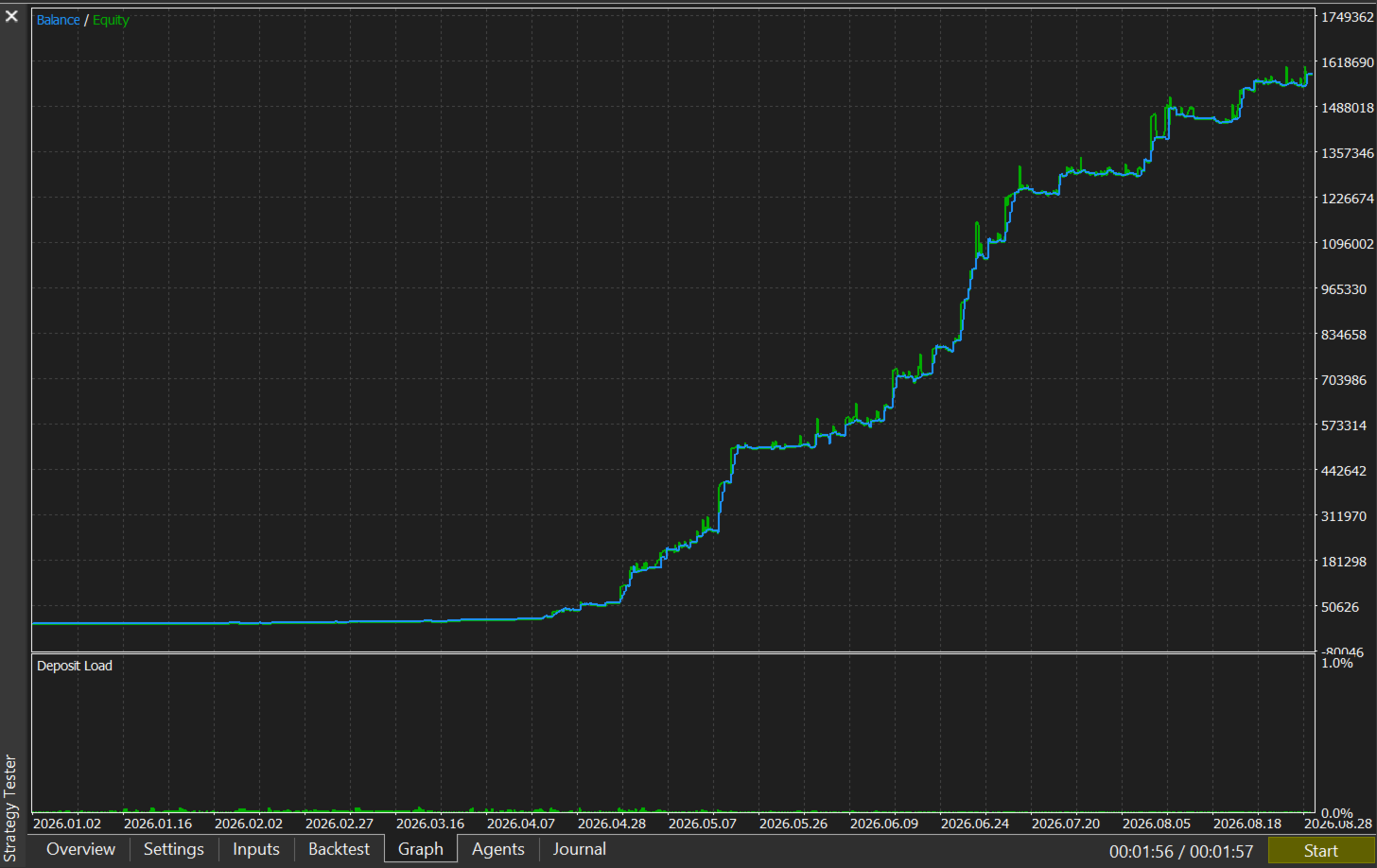The height and width of the screenshot is (868, 1377).
Task: Click the Deposit Load panel label
Action: tap(75, 666)
